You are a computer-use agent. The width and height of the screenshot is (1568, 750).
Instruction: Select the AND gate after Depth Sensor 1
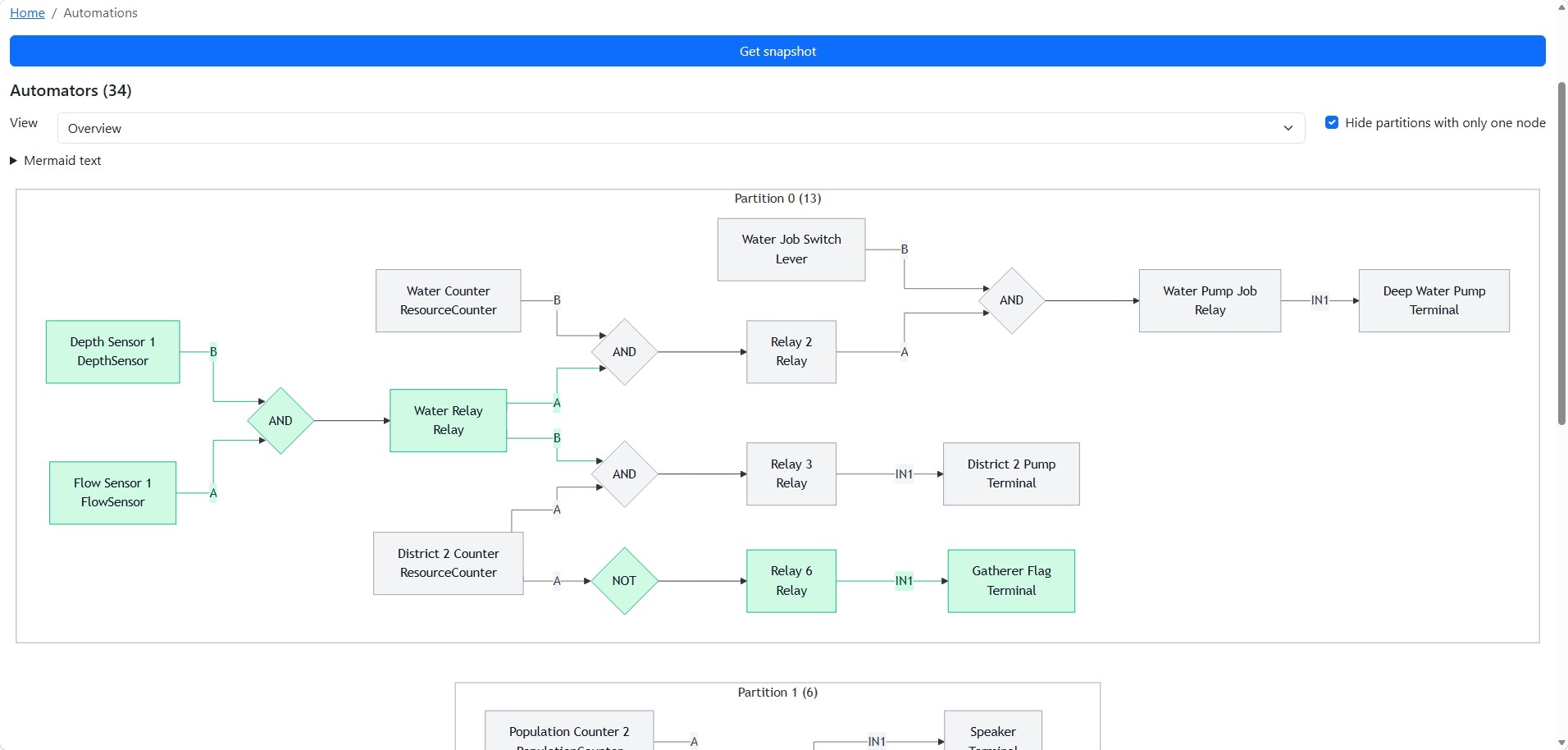280,421
